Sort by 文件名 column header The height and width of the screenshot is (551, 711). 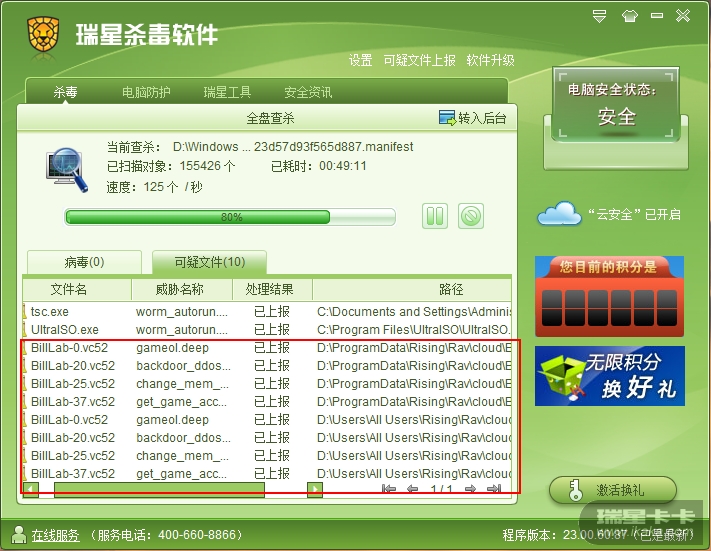pos(77,289)
